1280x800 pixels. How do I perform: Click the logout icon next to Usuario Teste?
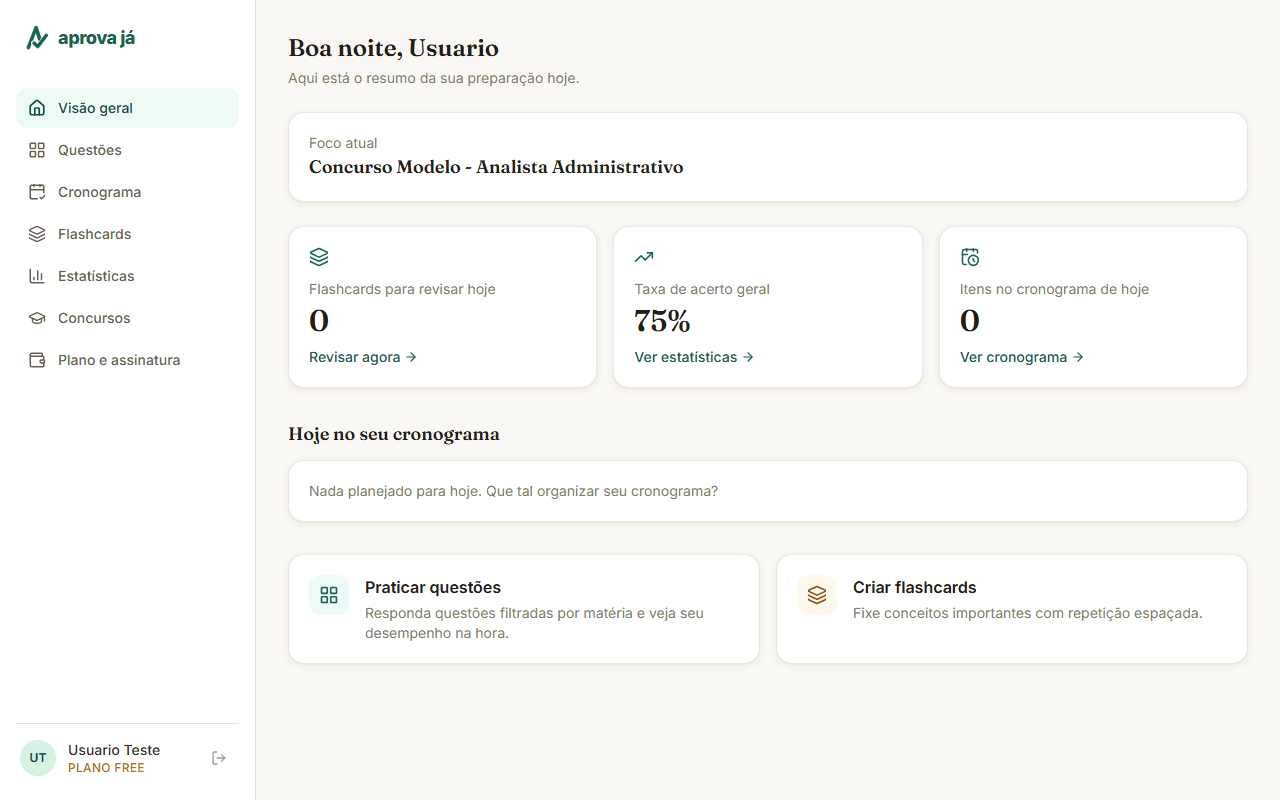pyautogui.click(x=219, y=758)
